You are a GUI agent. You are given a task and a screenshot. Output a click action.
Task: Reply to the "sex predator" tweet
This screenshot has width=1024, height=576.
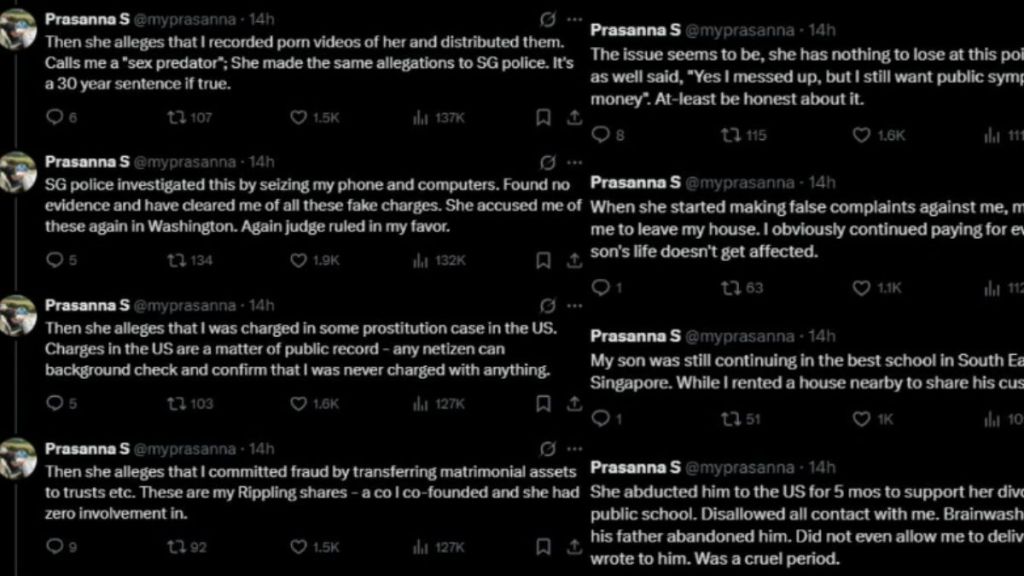(x=55, y=117)
